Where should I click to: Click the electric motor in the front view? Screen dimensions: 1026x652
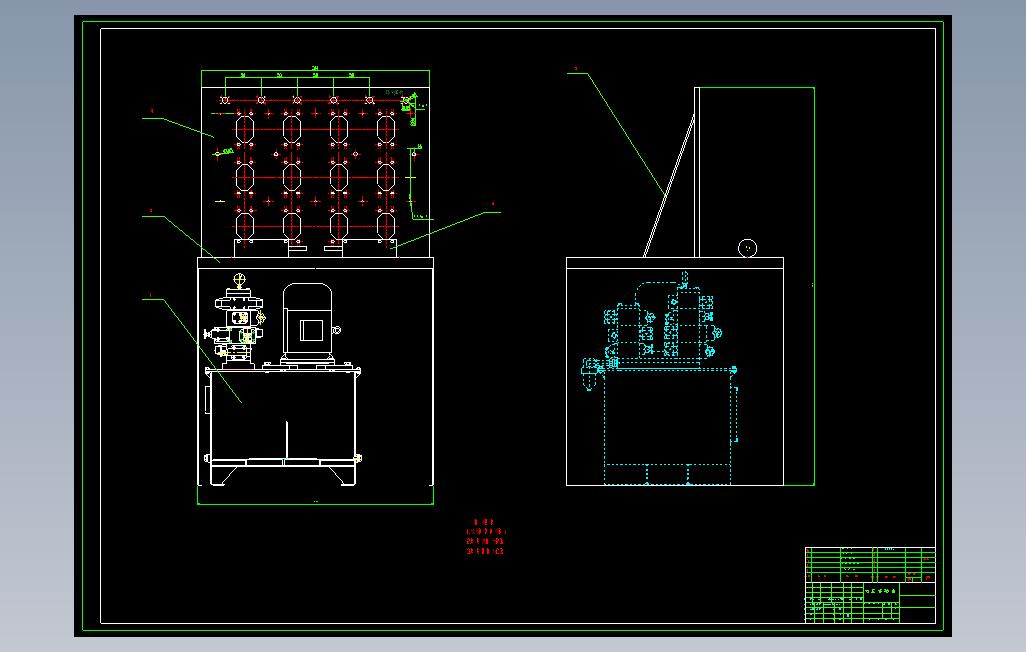coord(308,325)
